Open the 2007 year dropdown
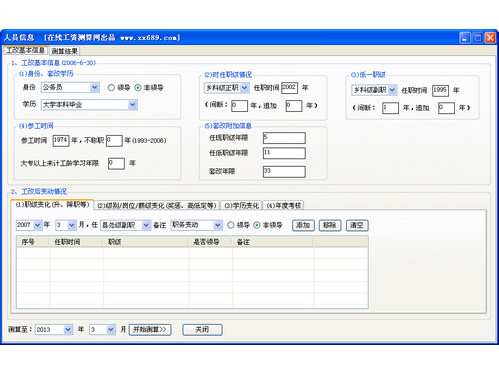499x375 pixels. point(29,225)
